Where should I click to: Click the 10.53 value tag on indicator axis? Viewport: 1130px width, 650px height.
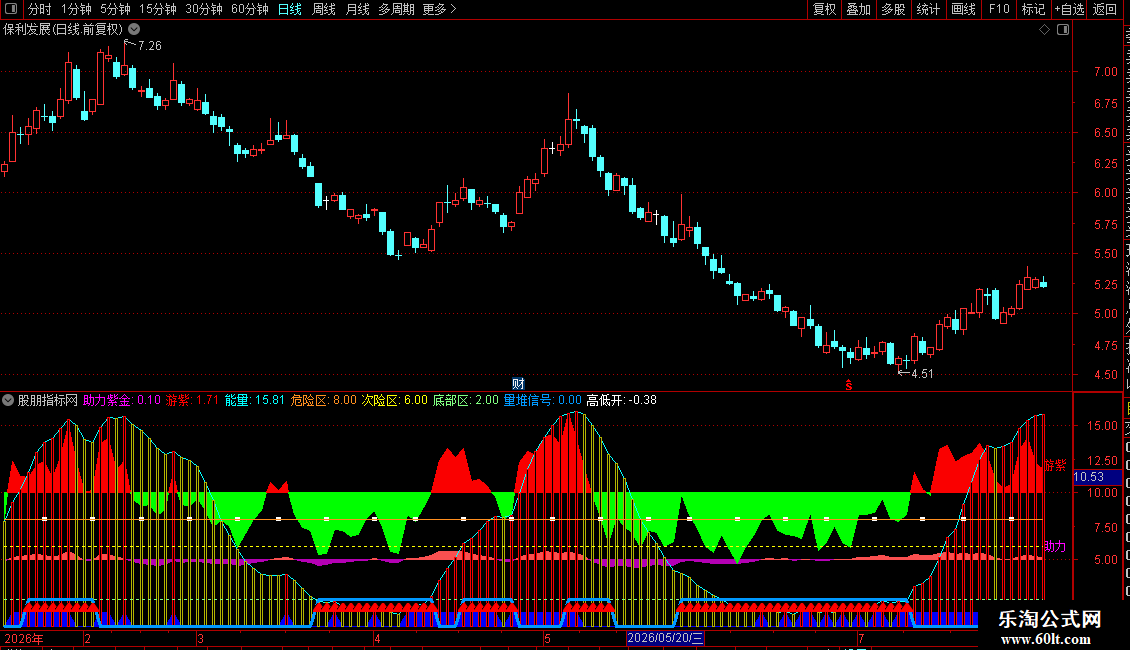[1097, 476]
